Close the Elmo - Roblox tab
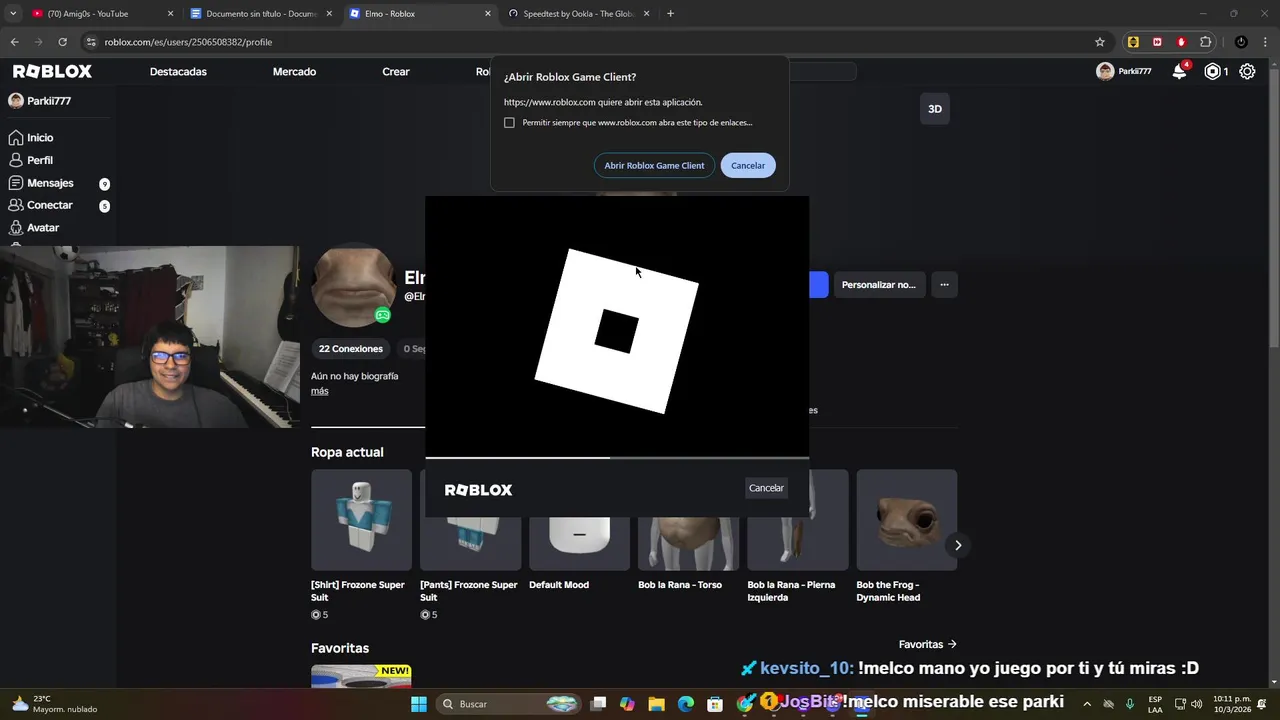1280x720 pixels. tap(488, 14)
